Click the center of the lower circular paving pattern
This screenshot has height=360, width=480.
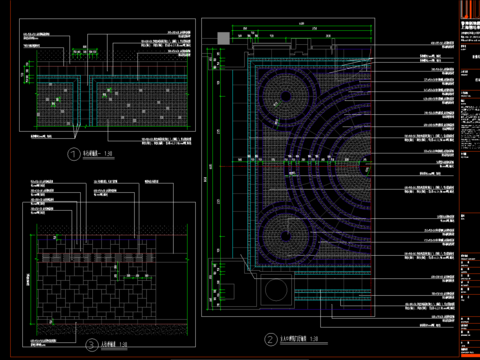pyautogui.click(x=286, y=236)
